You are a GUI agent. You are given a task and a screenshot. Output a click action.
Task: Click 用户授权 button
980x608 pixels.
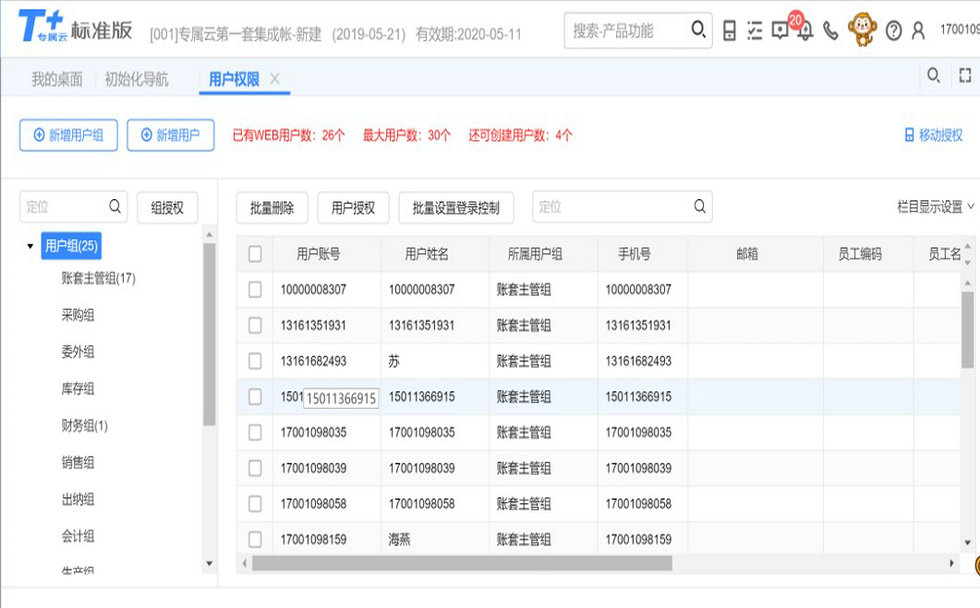point(353,207)
